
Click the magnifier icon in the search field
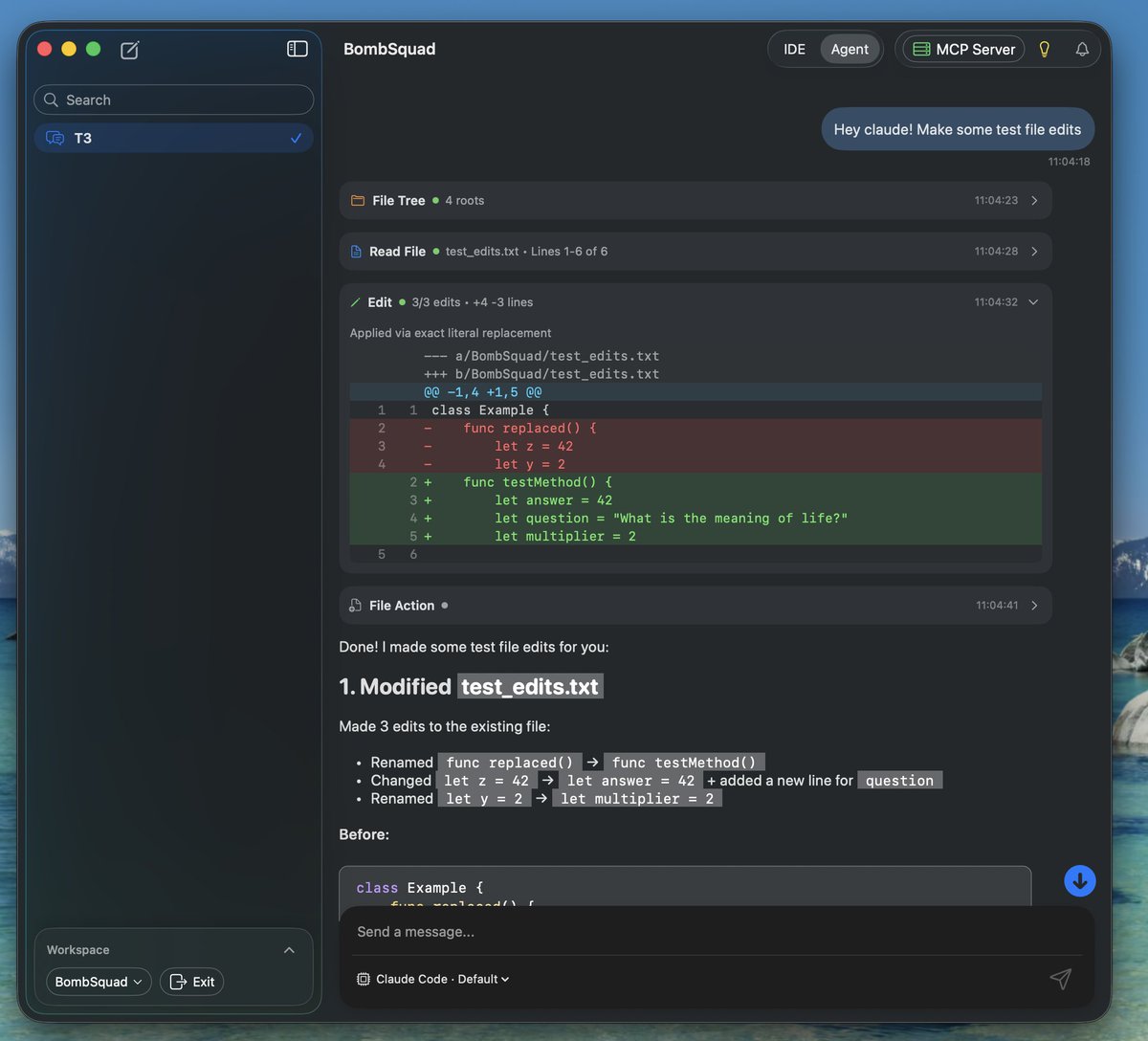click(50, 100)
